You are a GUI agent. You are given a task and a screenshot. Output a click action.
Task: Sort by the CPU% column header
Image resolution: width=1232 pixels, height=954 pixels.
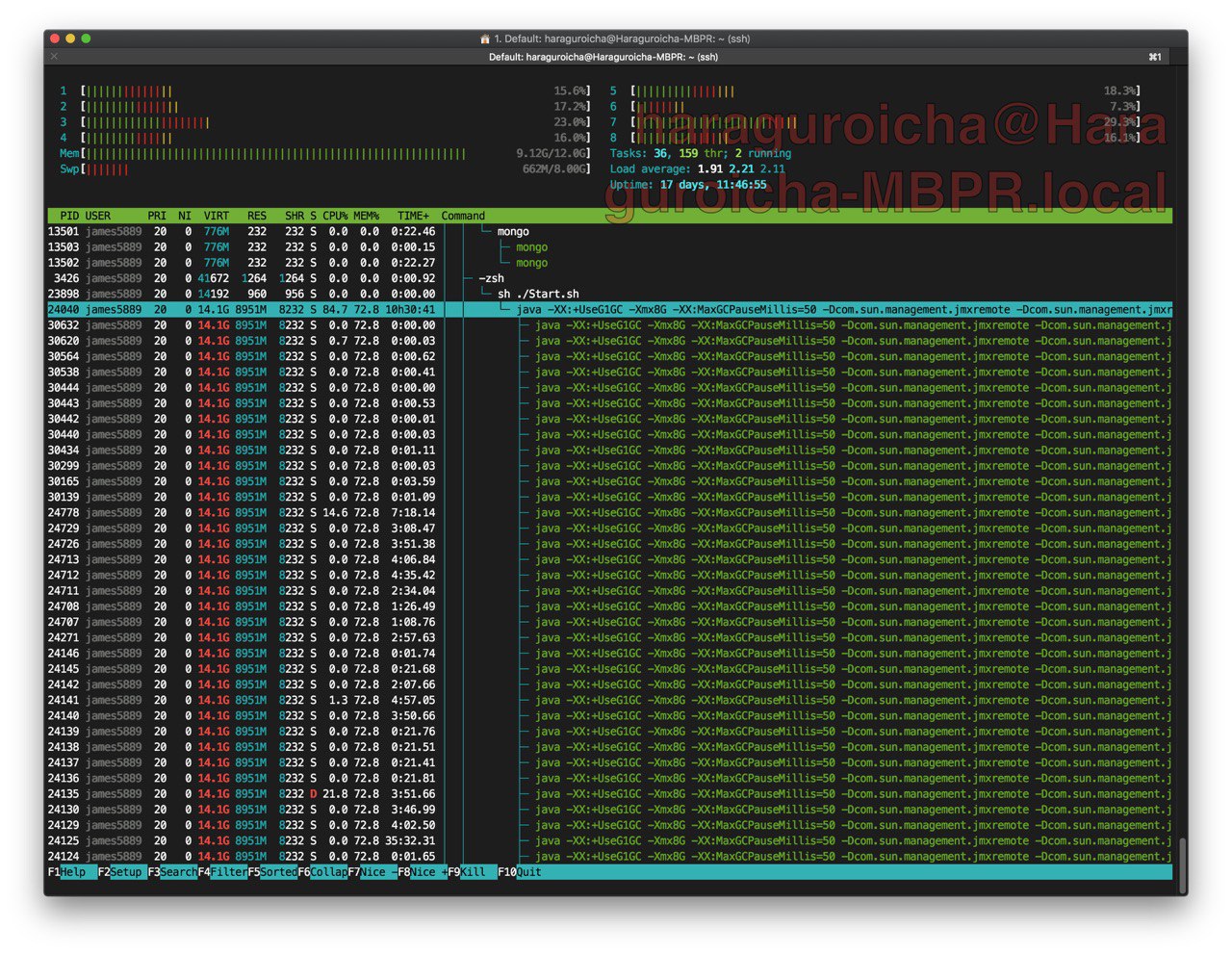(335, 216)
